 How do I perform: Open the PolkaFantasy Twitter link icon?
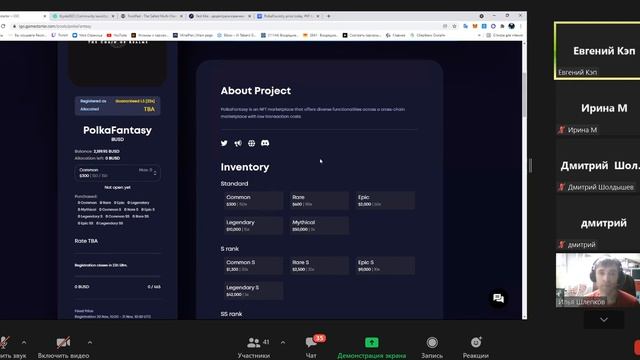224,143
